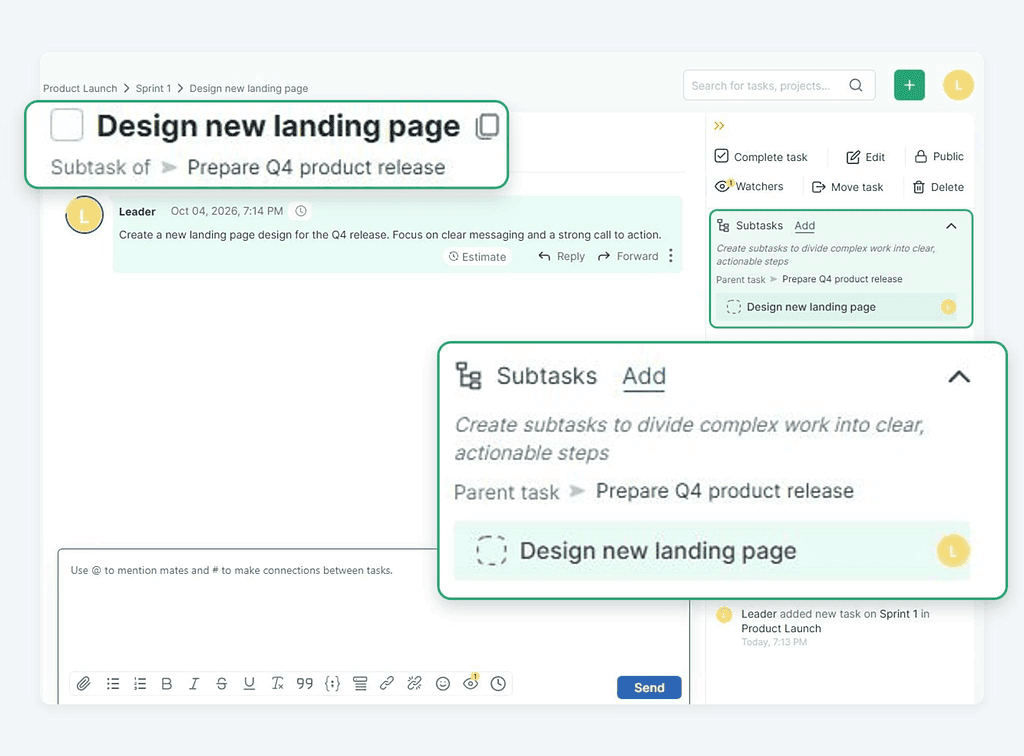Open the user avatar menu at top right
1024x756 pixels.
click(x=958, y=85)
